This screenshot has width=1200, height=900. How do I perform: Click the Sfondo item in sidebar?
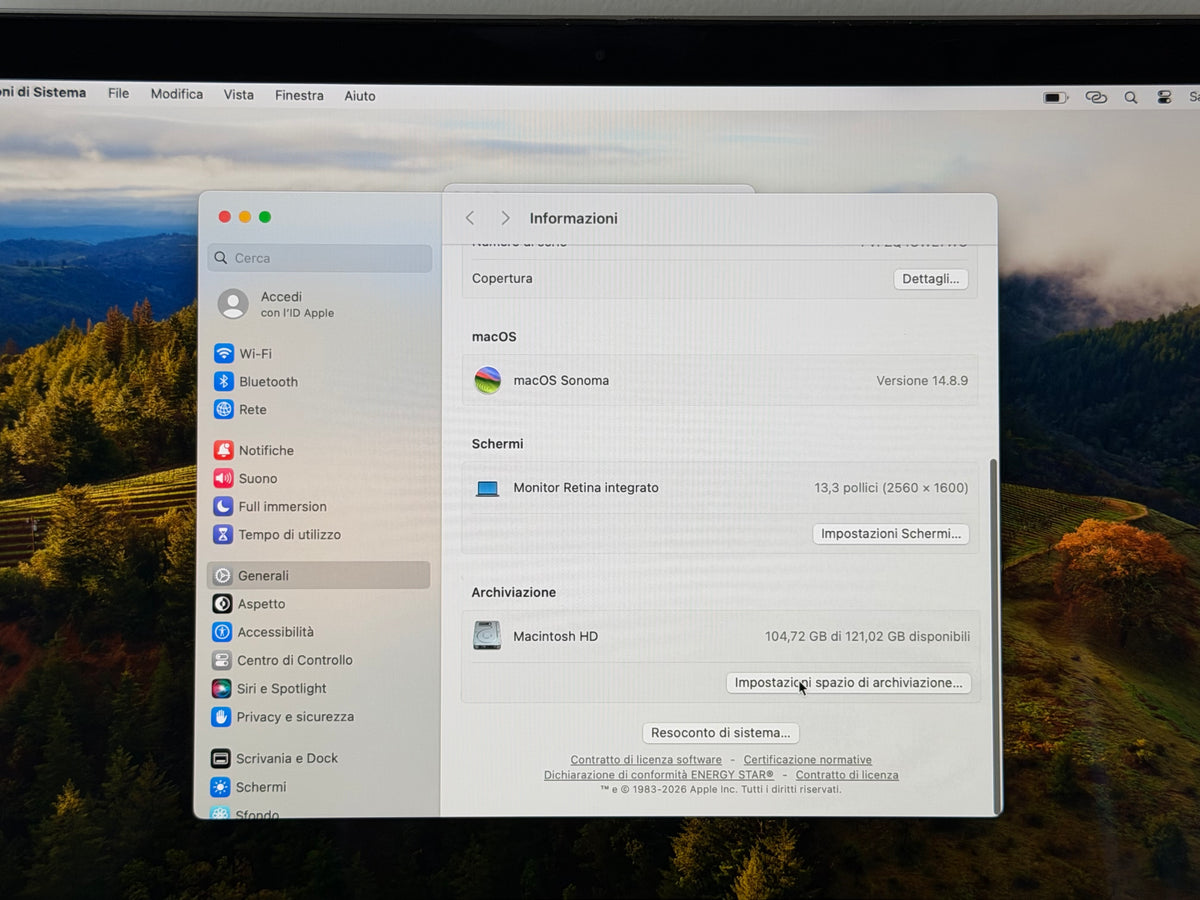257,814
